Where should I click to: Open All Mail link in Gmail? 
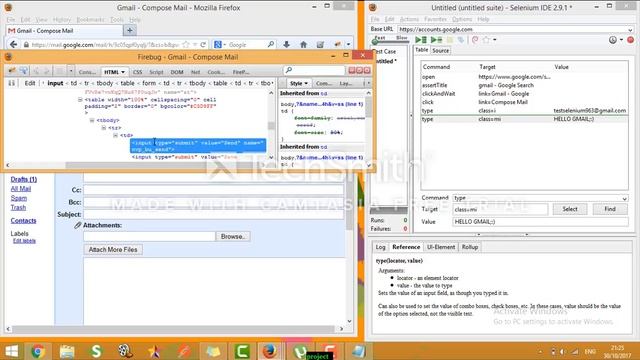click(x=21, y=189)
